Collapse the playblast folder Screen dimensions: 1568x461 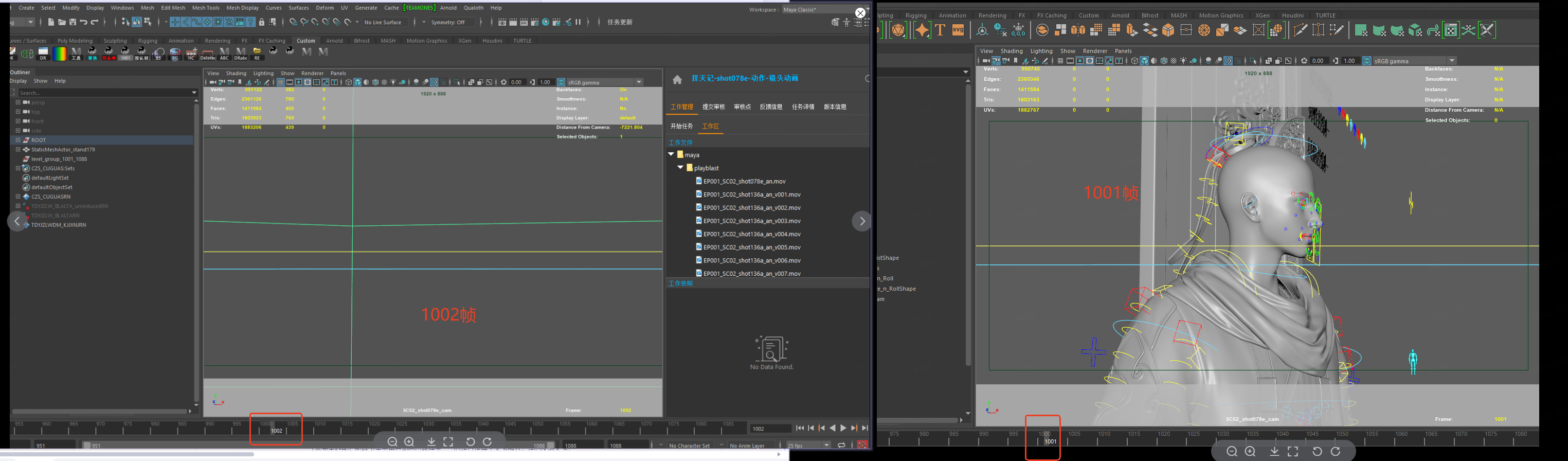680,167
